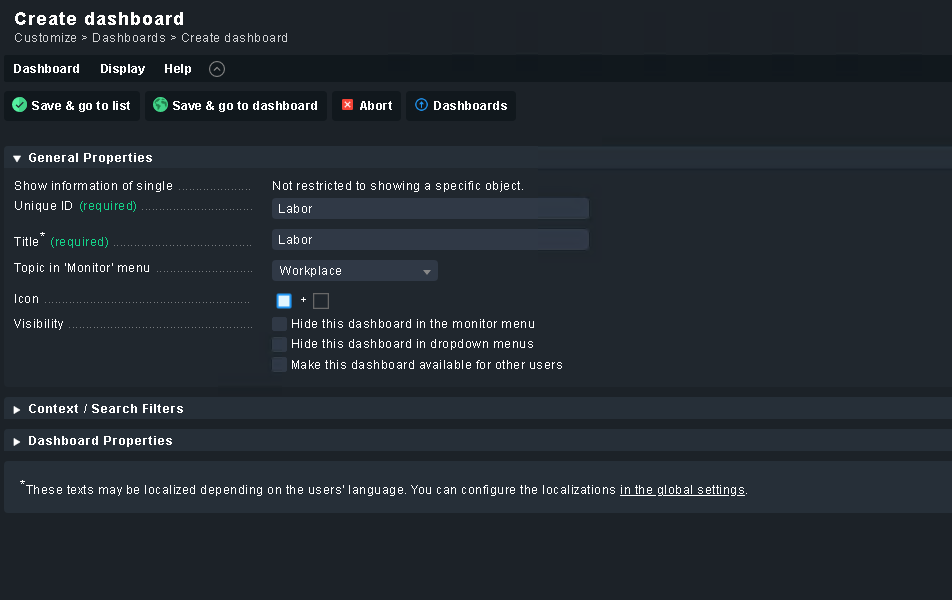Screen dimensions: 952x600
Task: Make this dashboard available for other users
Action: (279, 364)
